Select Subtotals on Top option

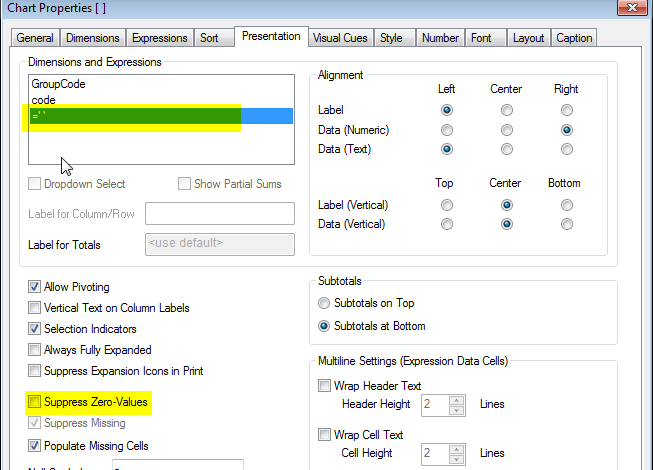(x=324, y=303)
